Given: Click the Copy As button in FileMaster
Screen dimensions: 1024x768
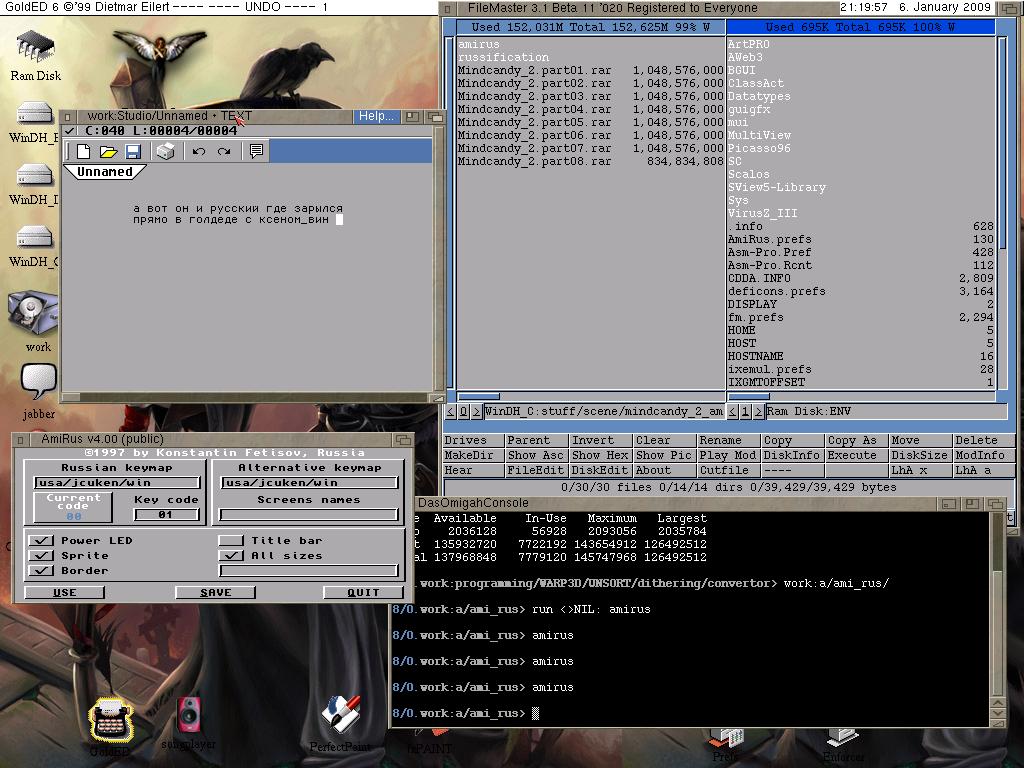Looking at the screenshot, I should click(857, 440).
